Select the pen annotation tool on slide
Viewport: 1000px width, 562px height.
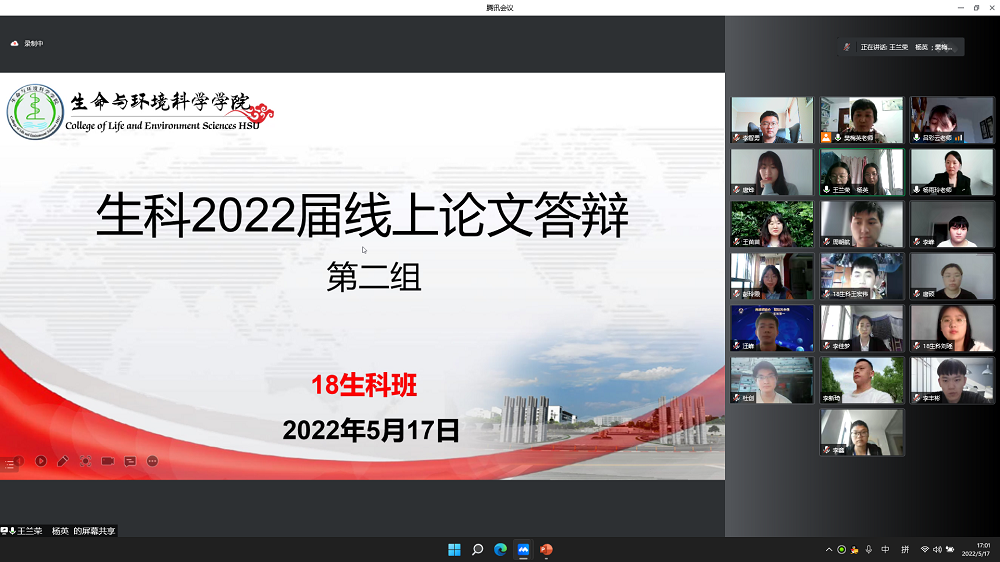pyautogui.click(x=63, y=461)
